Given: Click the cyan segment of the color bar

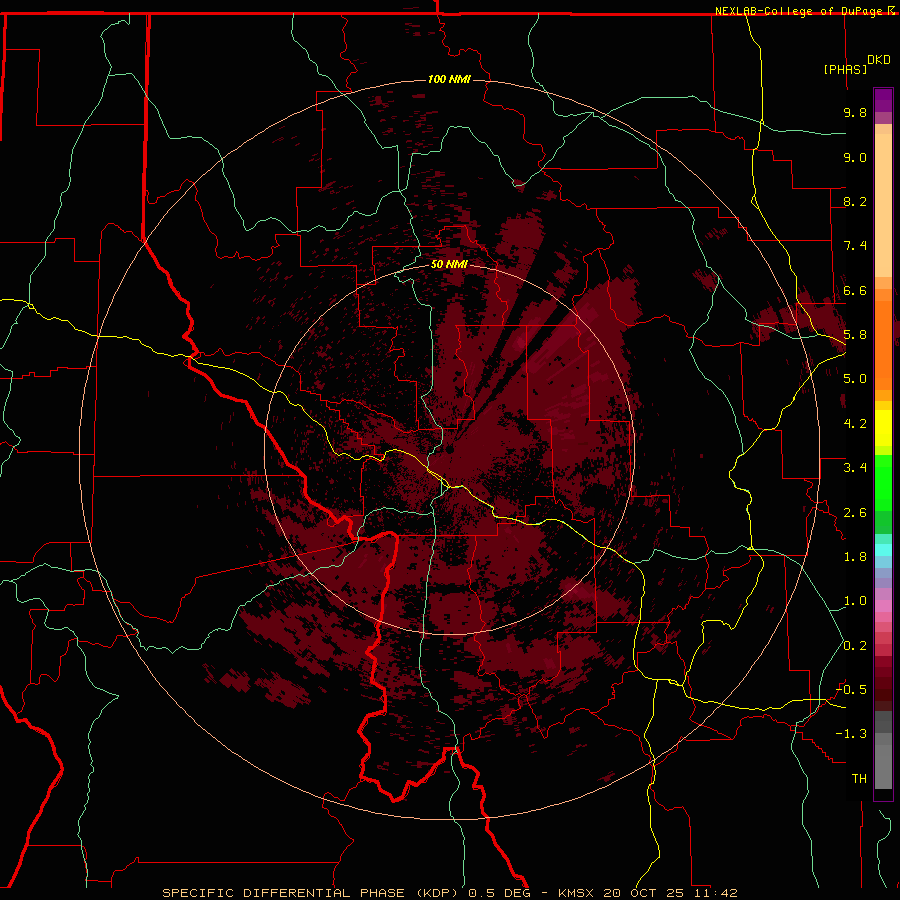Looking at the screenshot, I should tap(883, 550).
